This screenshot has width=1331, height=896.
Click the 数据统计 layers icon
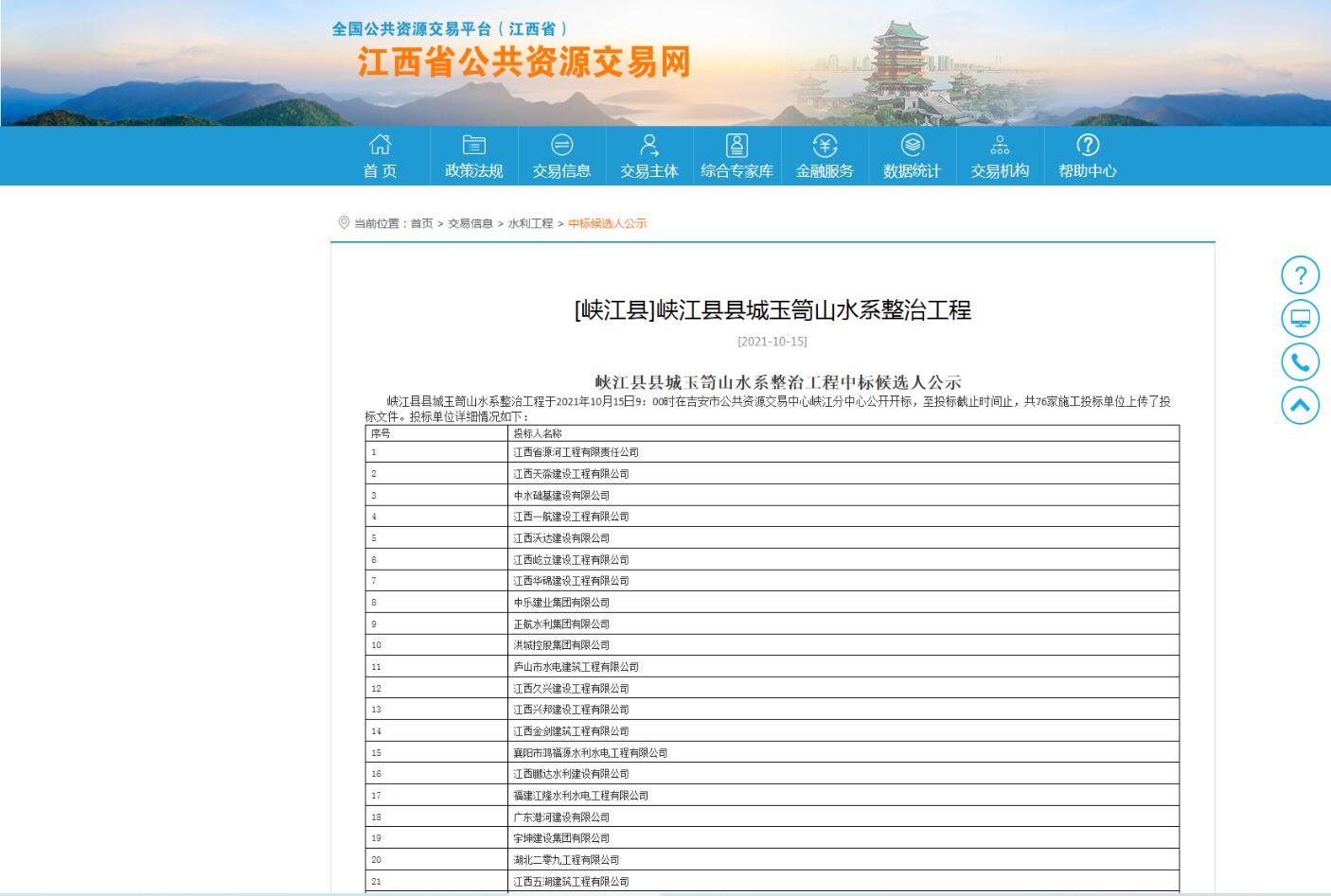pyautogui.click(x=912, y=145)
